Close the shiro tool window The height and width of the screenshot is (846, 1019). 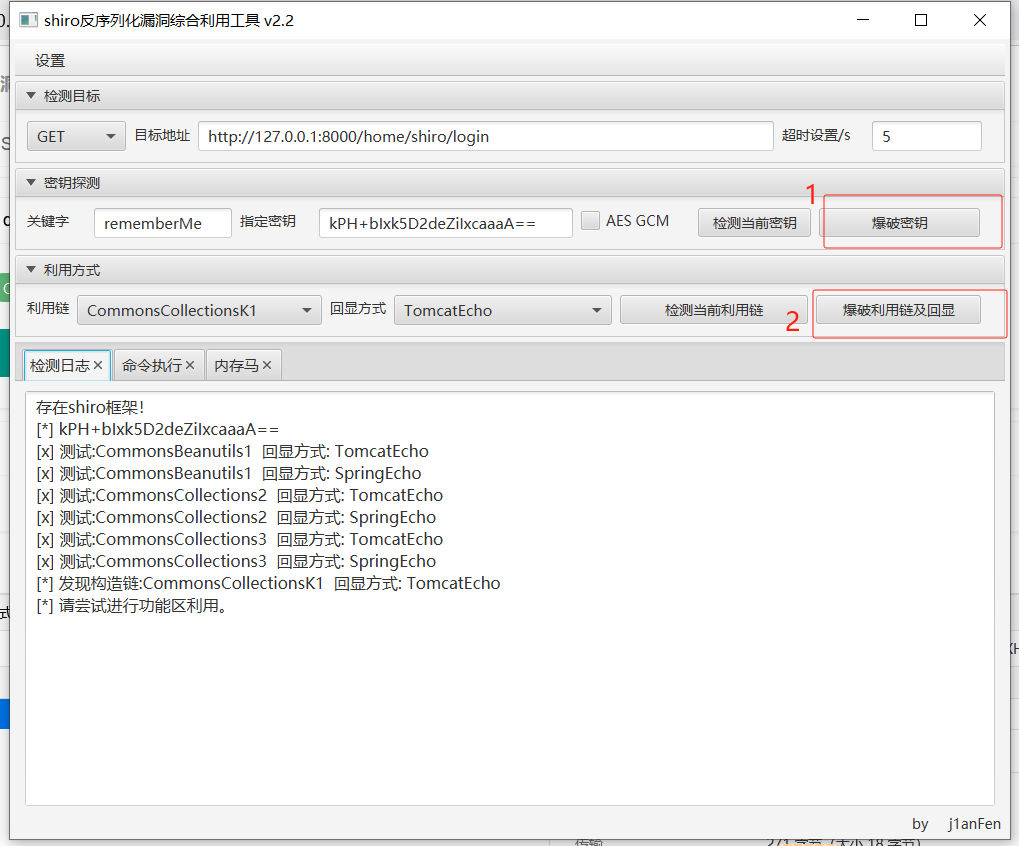(980, 20)
